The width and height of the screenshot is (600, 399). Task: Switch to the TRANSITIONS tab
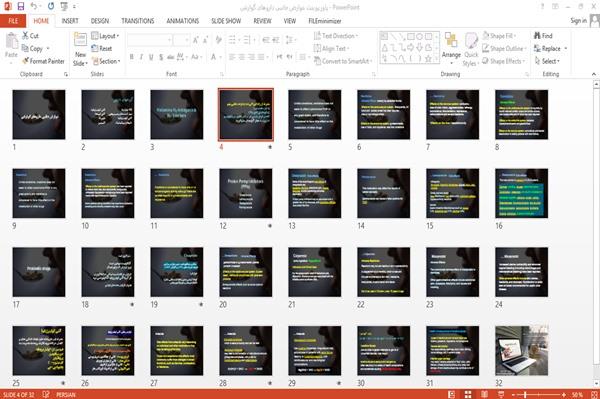click(x=138, y=21)
